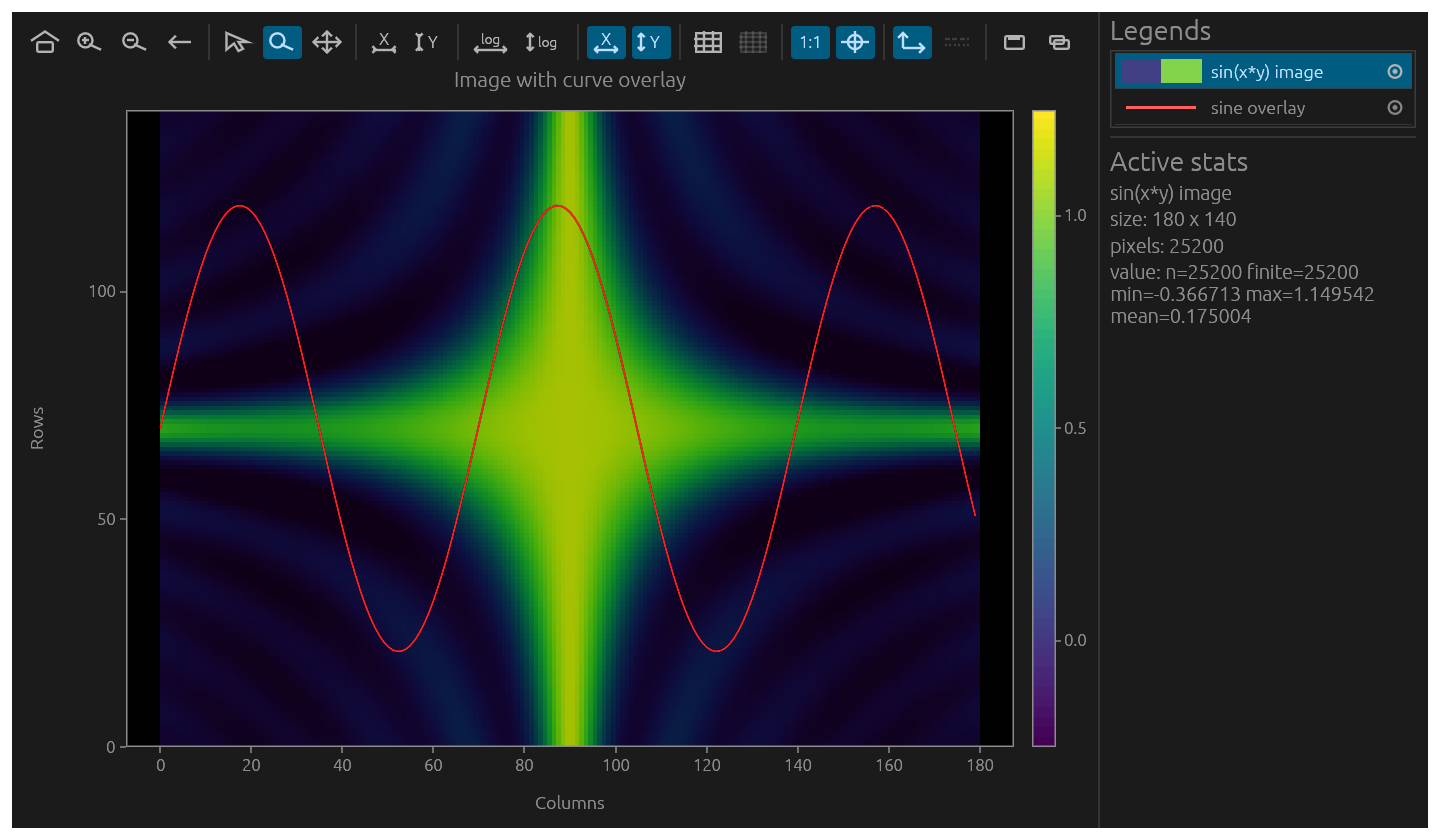Select the pan mode four-arrow tool

pos(327,42)
